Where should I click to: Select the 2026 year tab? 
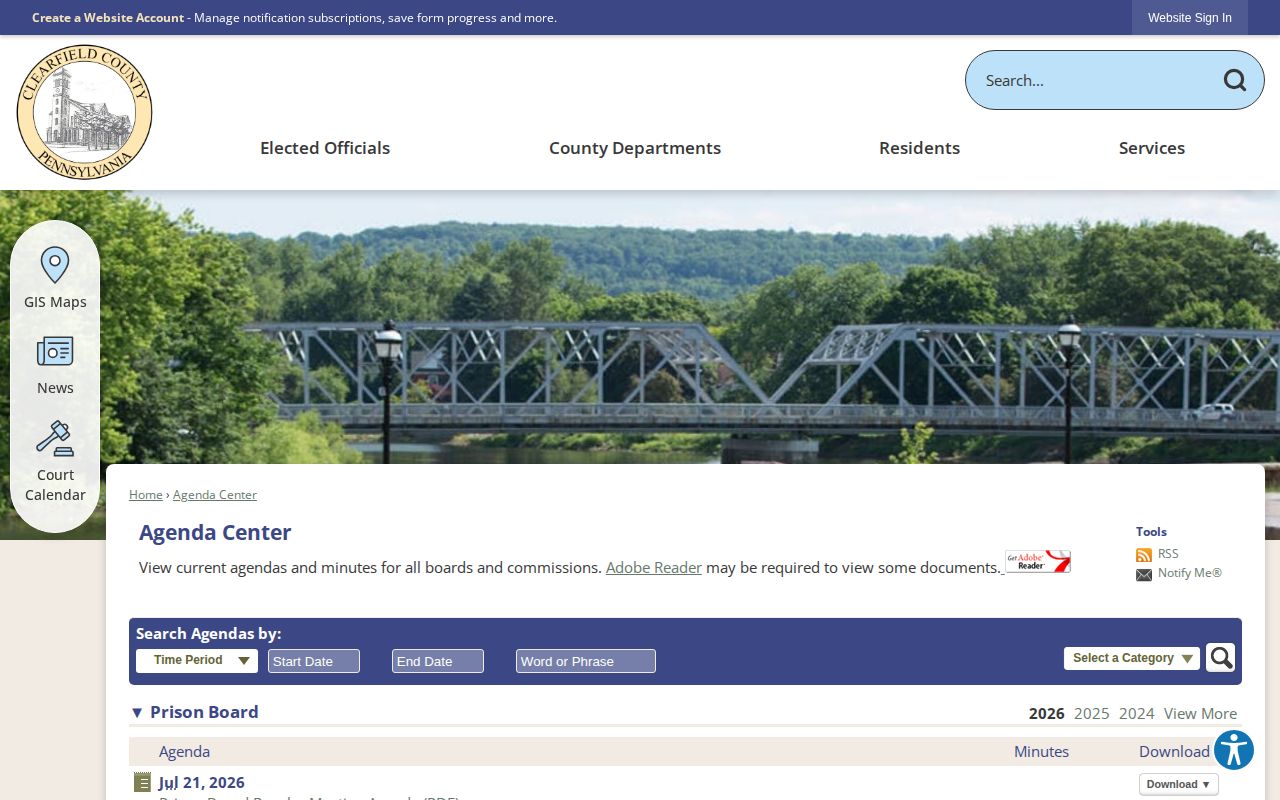click(1047, 713)
